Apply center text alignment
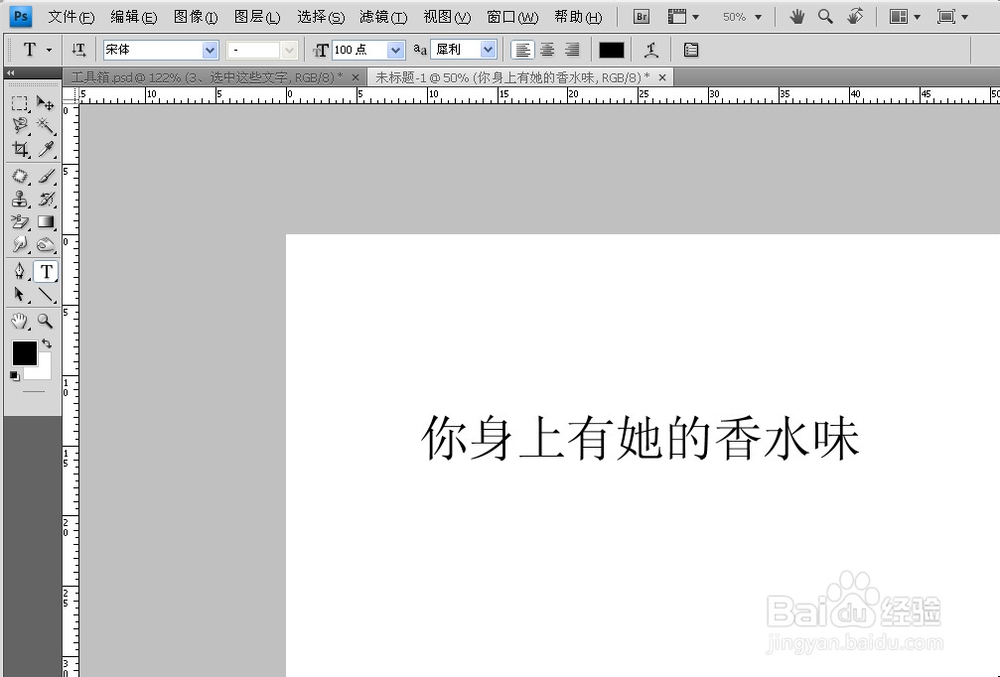This screenshot has height=677, width=1000. click(x=546, y=49)
